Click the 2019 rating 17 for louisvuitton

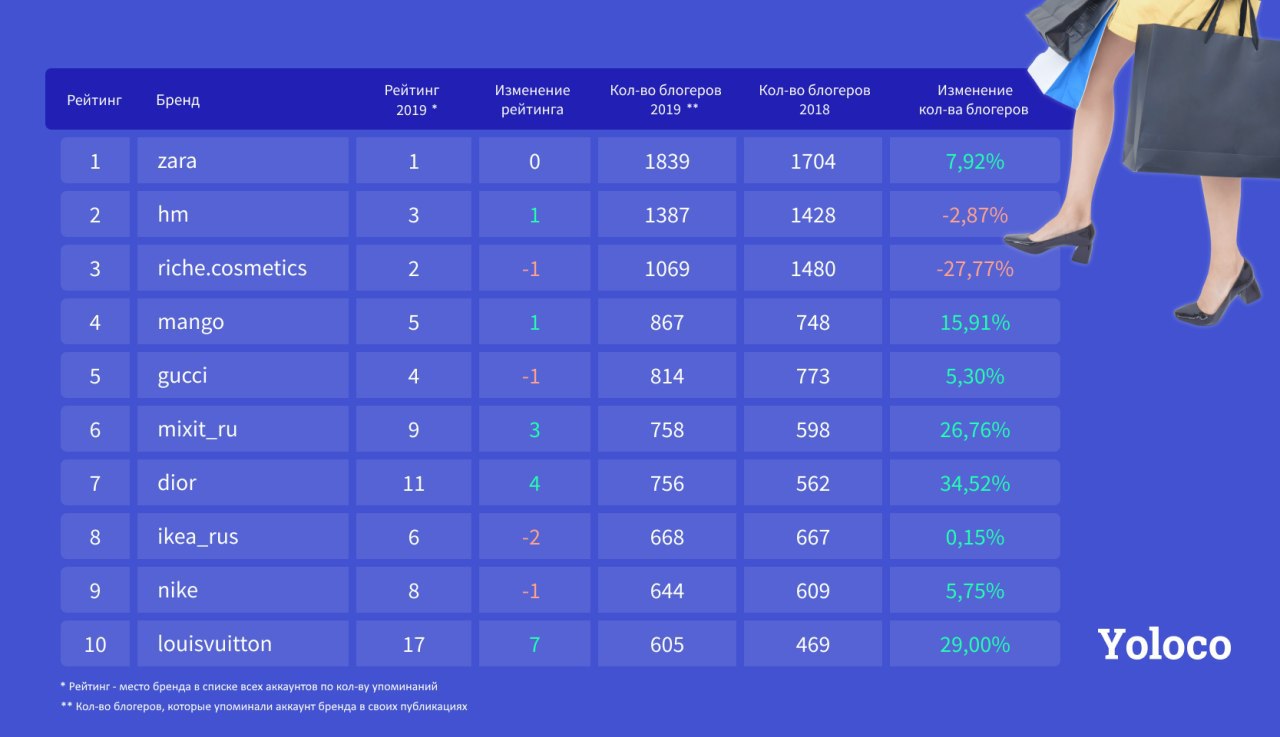pyautogui.click(x=414, y=644)
